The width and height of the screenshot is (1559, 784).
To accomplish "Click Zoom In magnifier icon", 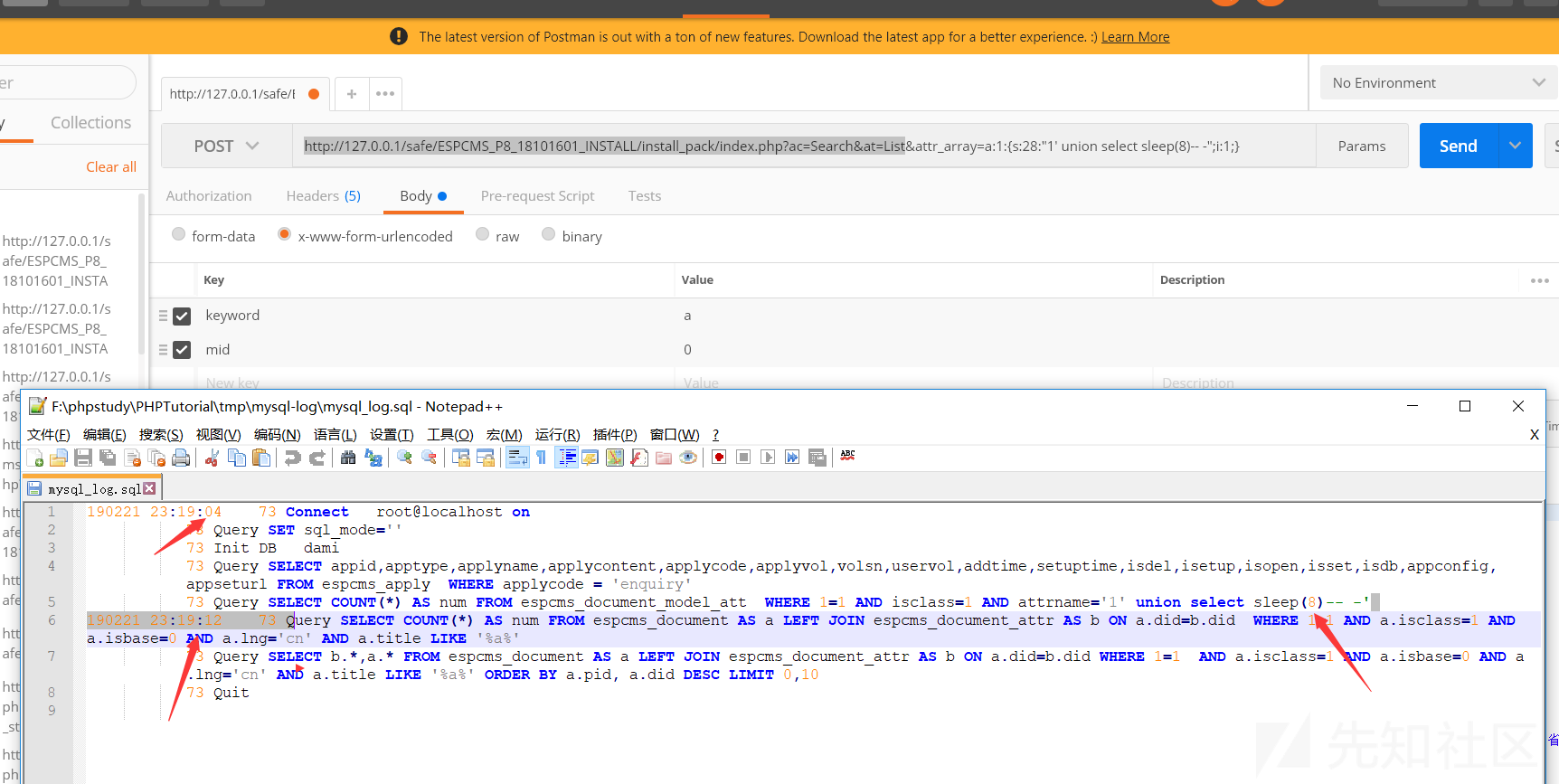I will tap(404, 458).
